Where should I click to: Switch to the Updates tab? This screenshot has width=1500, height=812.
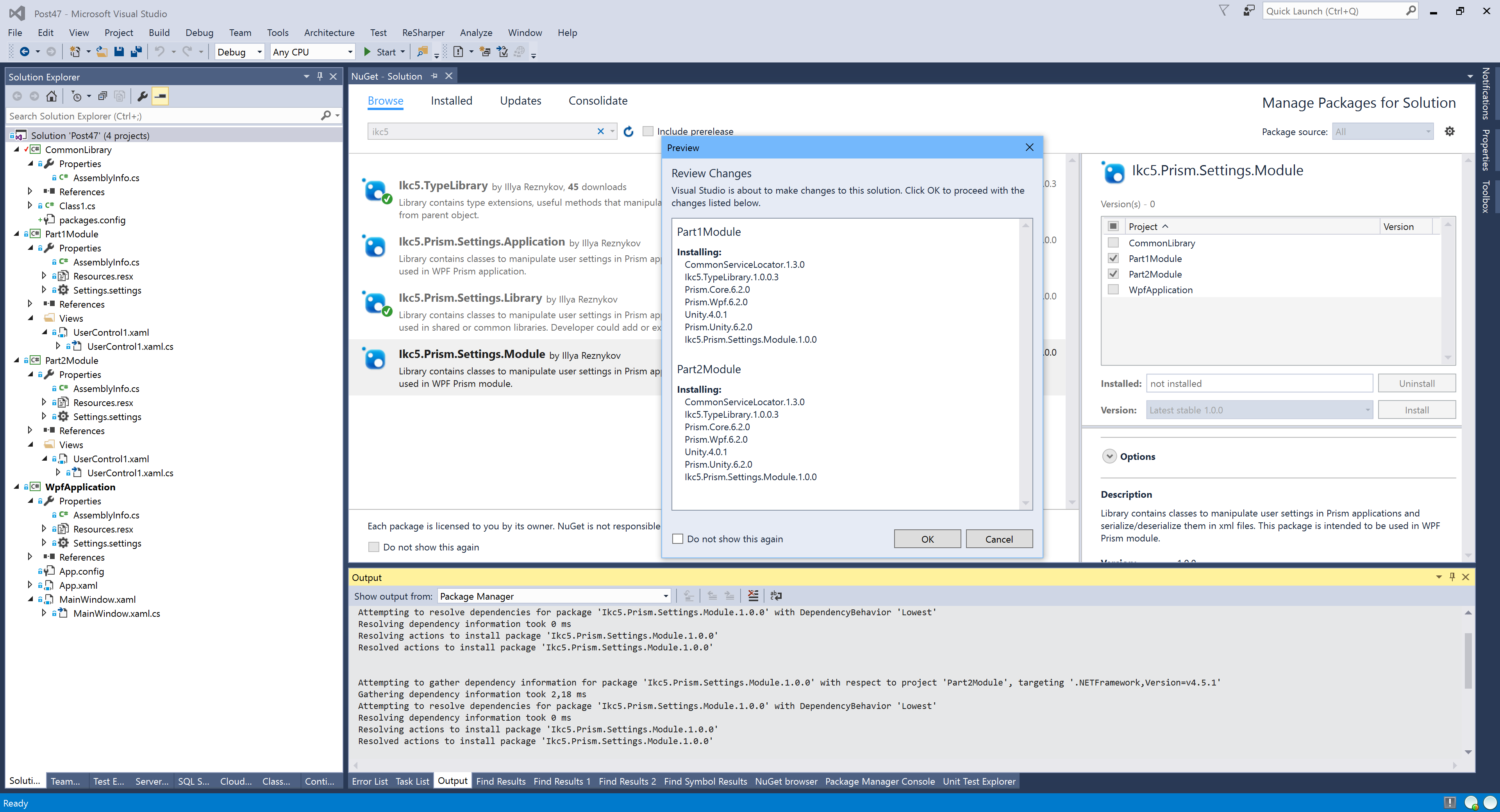520,101
